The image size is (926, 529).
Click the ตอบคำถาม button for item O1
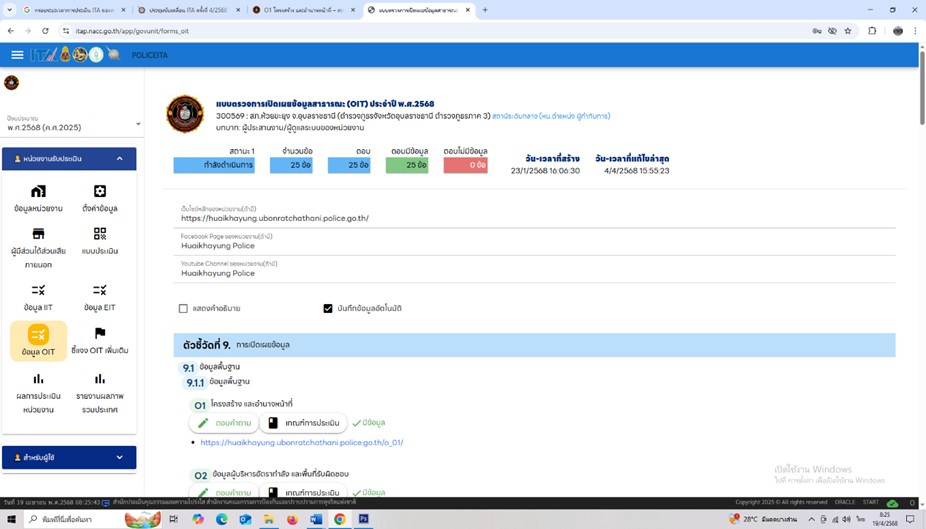224,423
